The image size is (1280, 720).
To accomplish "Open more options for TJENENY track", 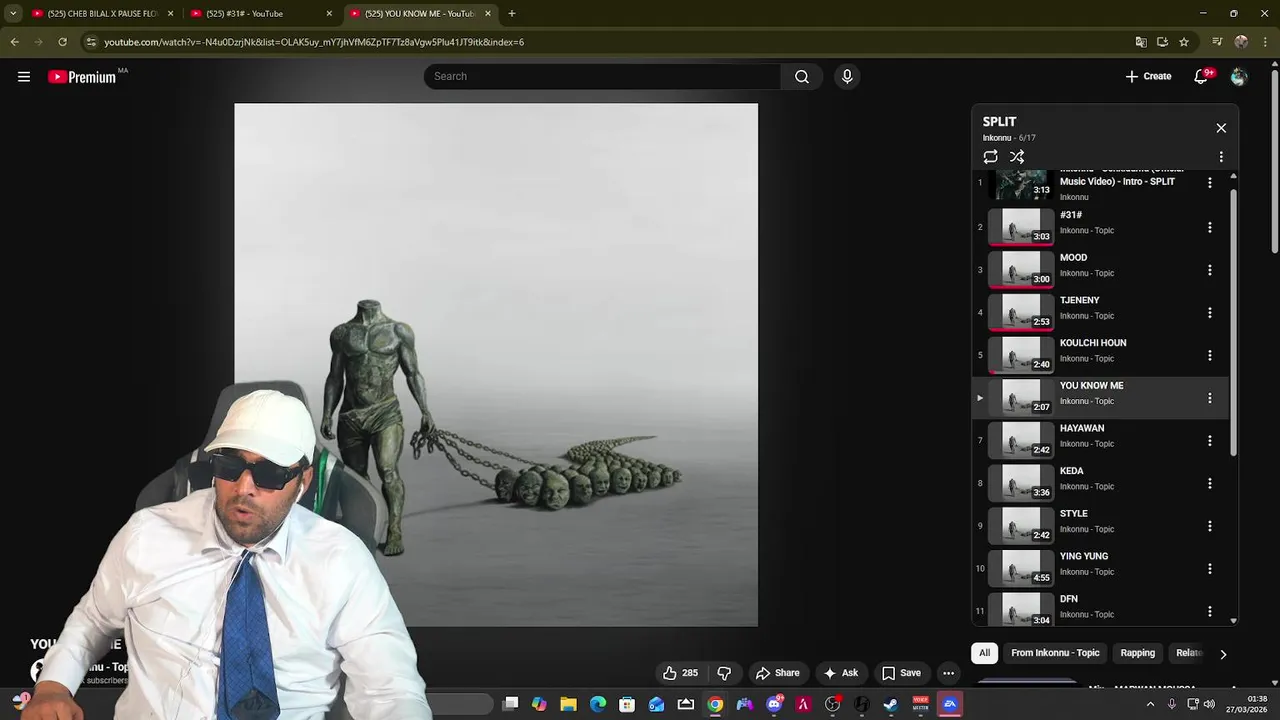I will (x=1209, y=313).
